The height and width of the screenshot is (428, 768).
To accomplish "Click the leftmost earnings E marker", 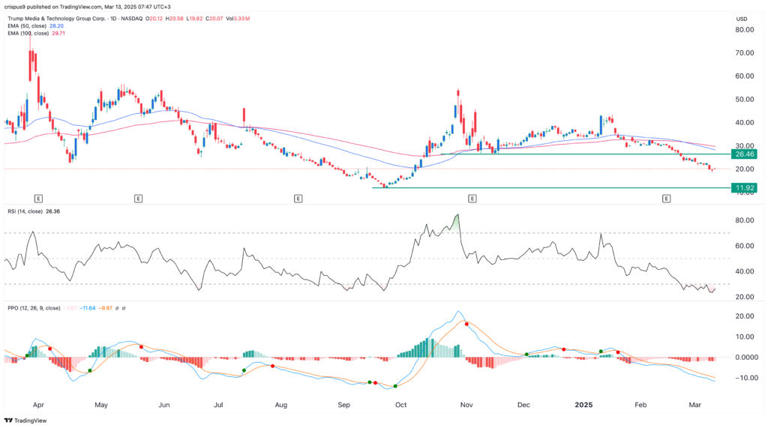I will [38, 199].
